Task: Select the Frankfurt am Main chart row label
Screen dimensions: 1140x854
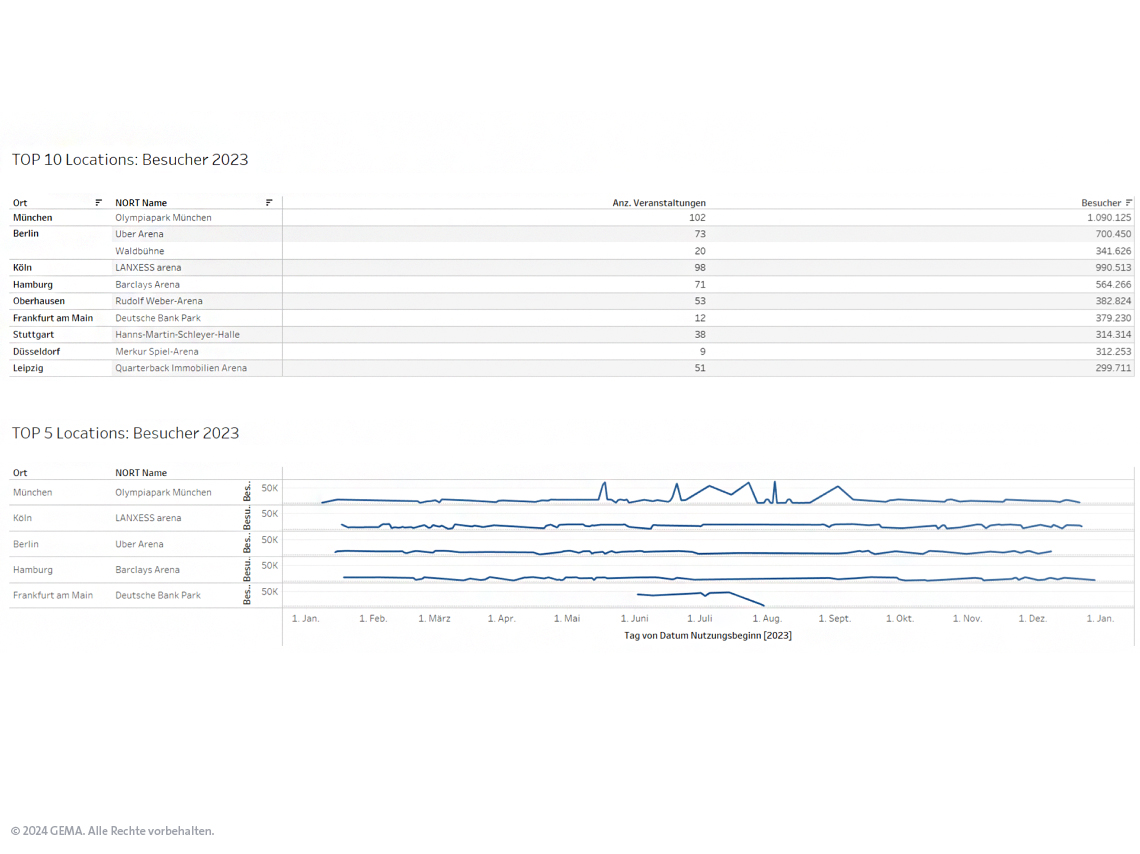Action: click(52, 595)
